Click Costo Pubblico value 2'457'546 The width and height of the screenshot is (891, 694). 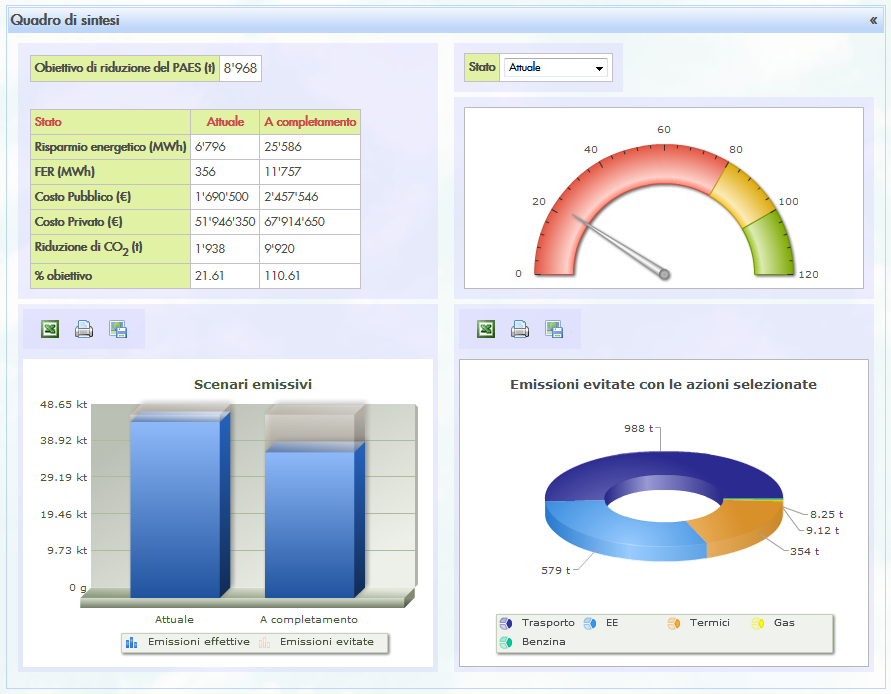click(310, 197)
